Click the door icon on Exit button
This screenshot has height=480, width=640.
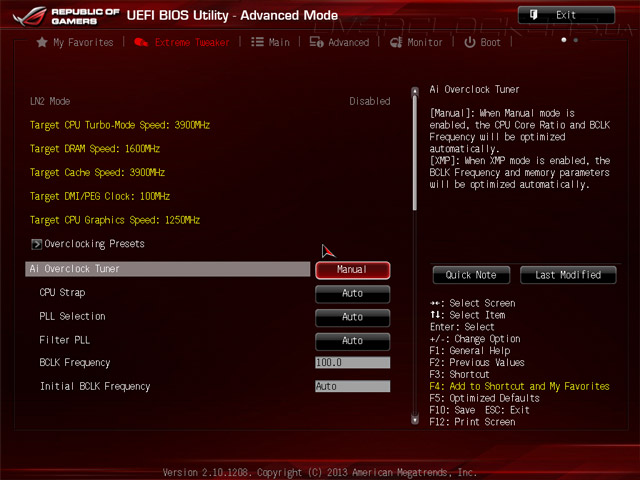point(533,15)
